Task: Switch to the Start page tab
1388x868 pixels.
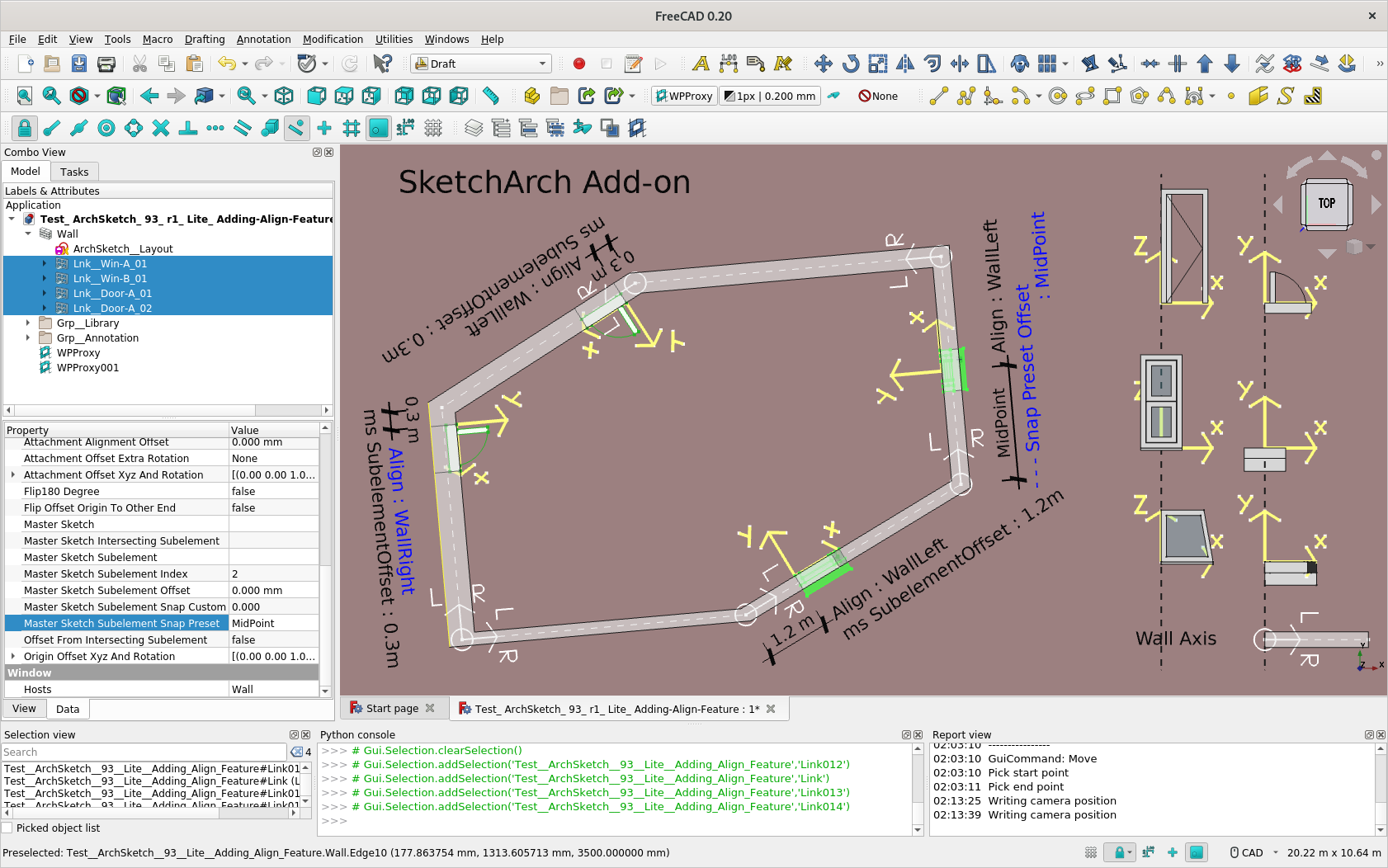Action: click(x=392, y=709)
